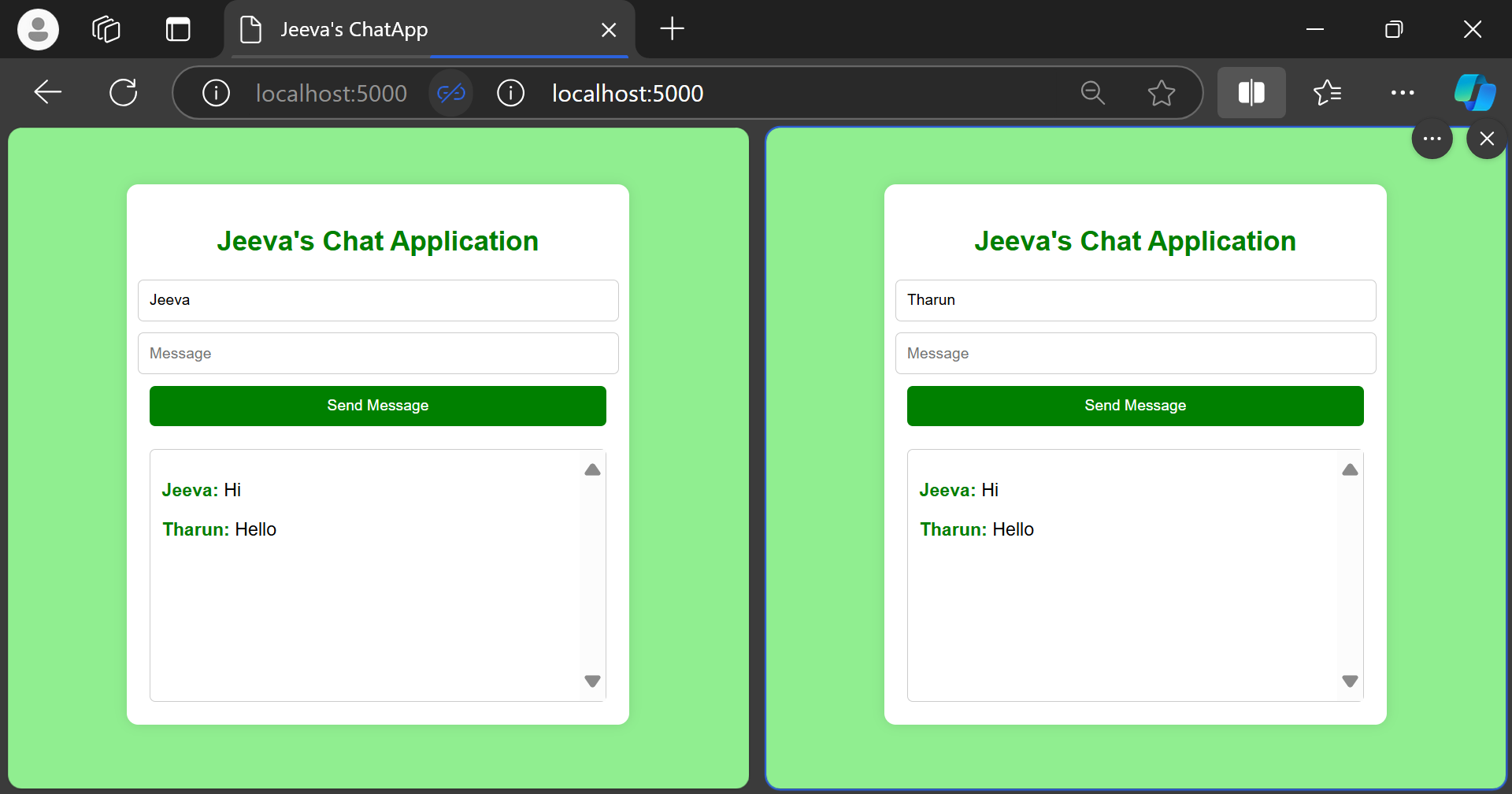Viewport: 1512px width, 794px height.
Task: Open the browser profile icon
Action: click(38, 30)
